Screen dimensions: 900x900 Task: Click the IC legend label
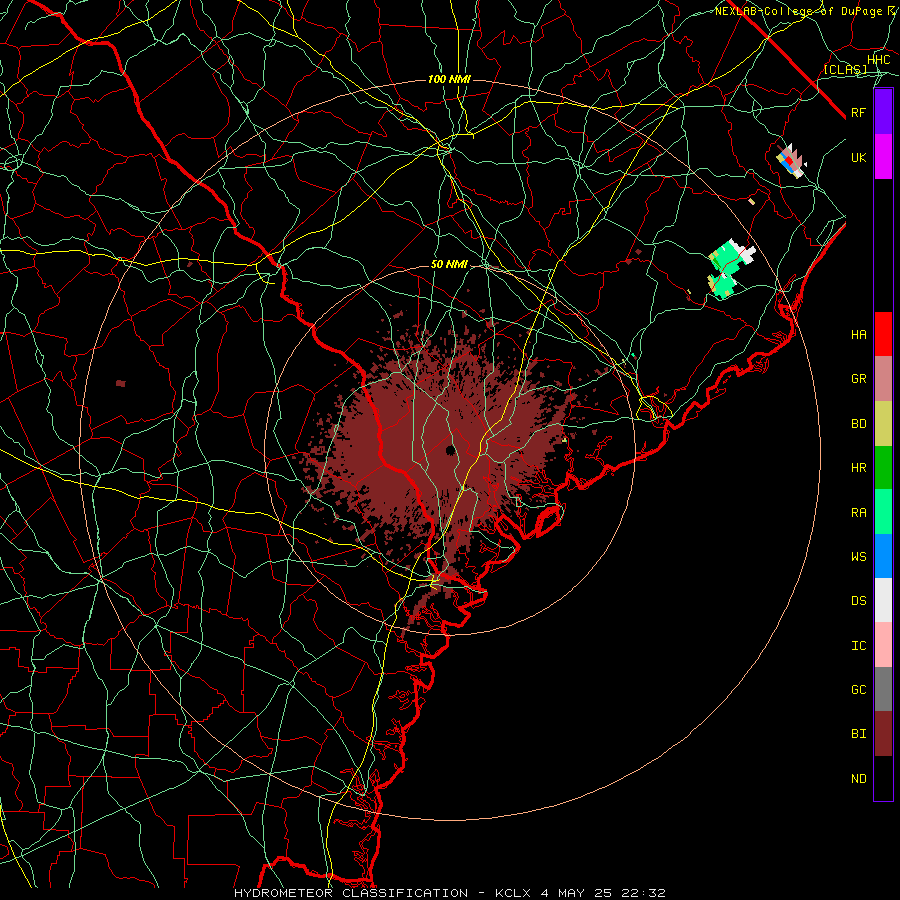click(858, 646)
